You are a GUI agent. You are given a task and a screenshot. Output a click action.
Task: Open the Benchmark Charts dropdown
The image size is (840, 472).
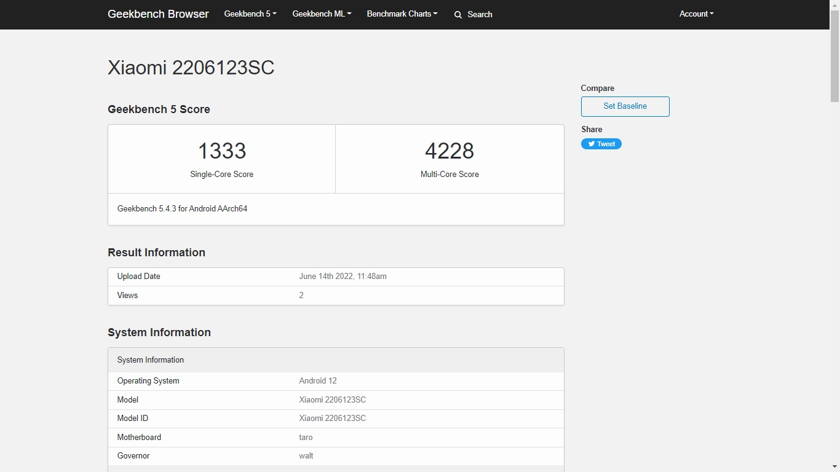pos(402,14)
